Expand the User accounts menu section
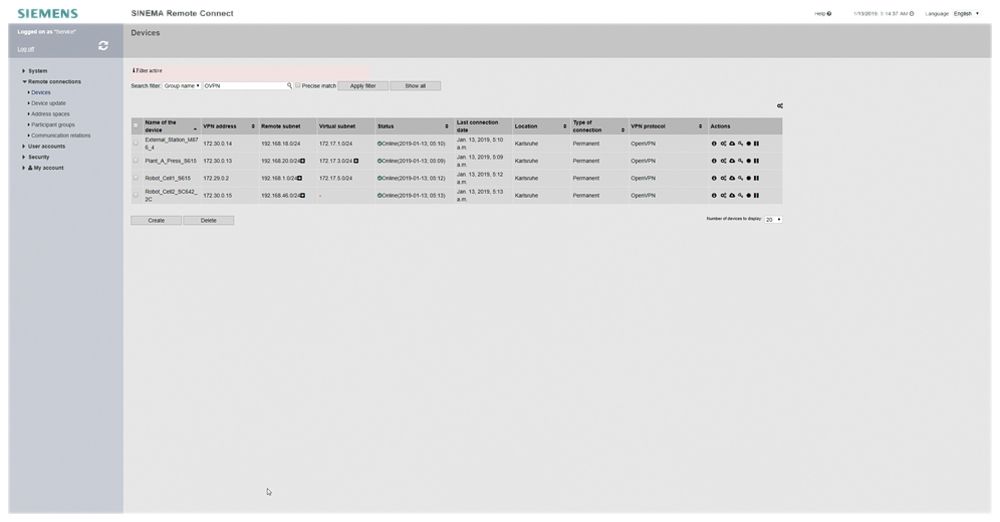1000x522 pixels. [x=46, y=146]
